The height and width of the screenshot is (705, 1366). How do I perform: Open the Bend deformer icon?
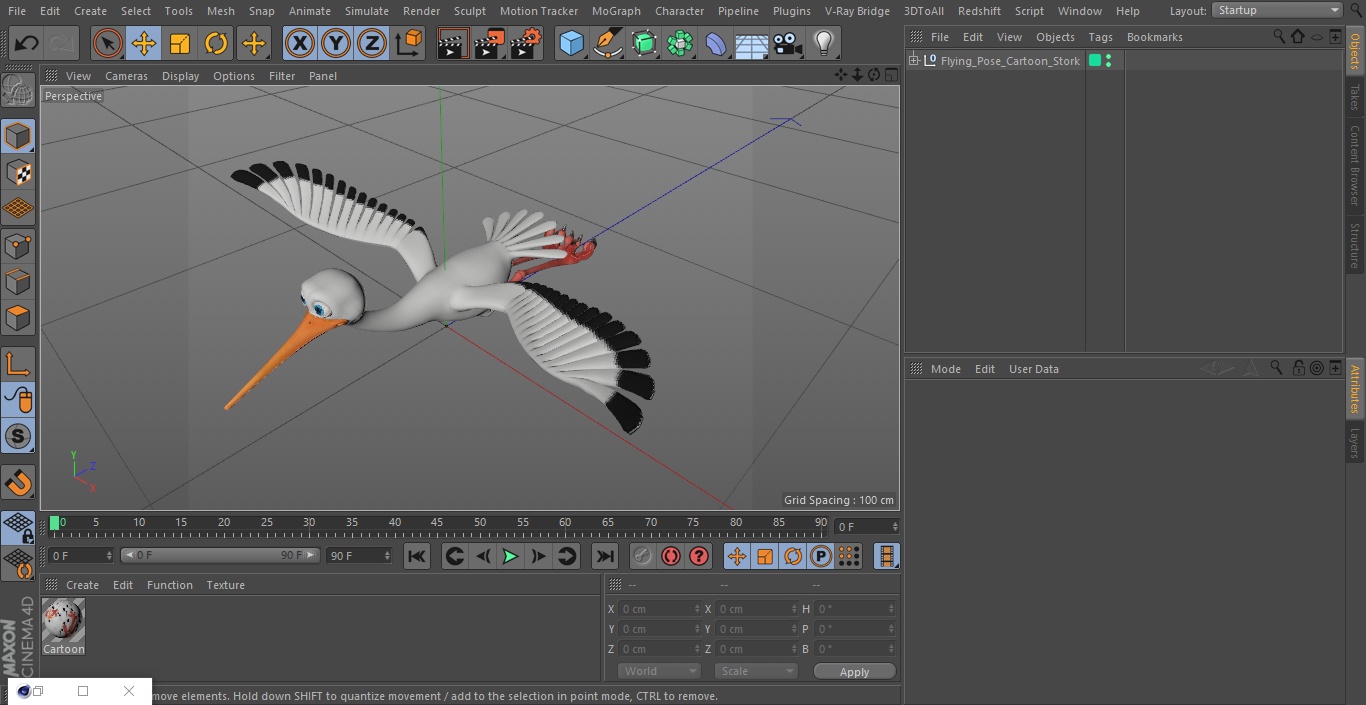tap(716, 43)
